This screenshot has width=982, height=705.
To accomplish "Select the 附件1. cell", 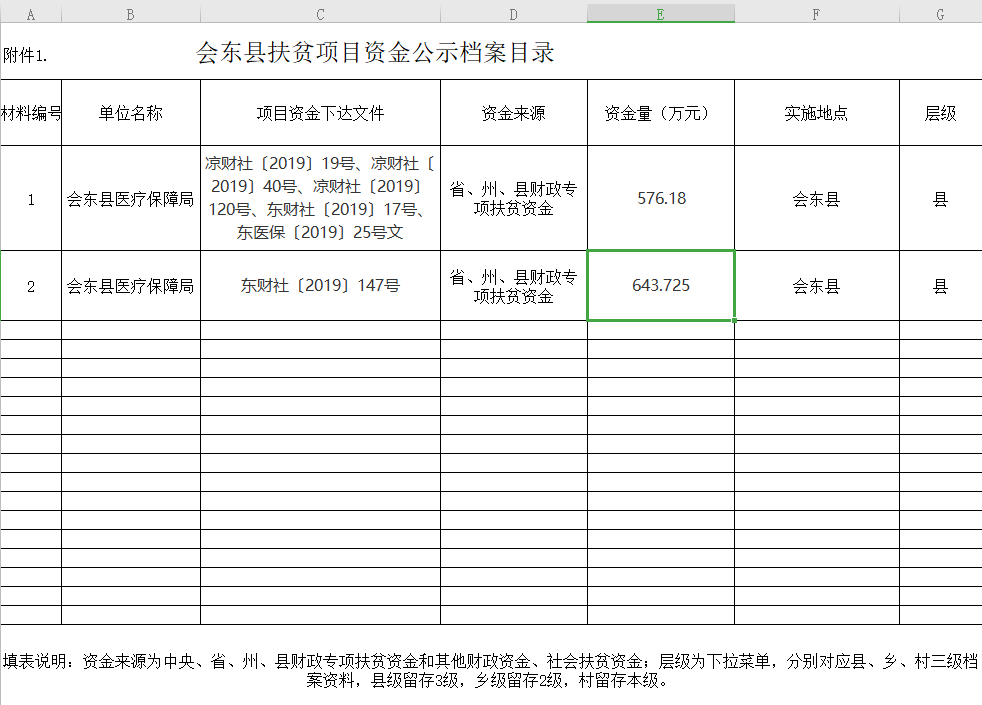I will pos(26,56).
